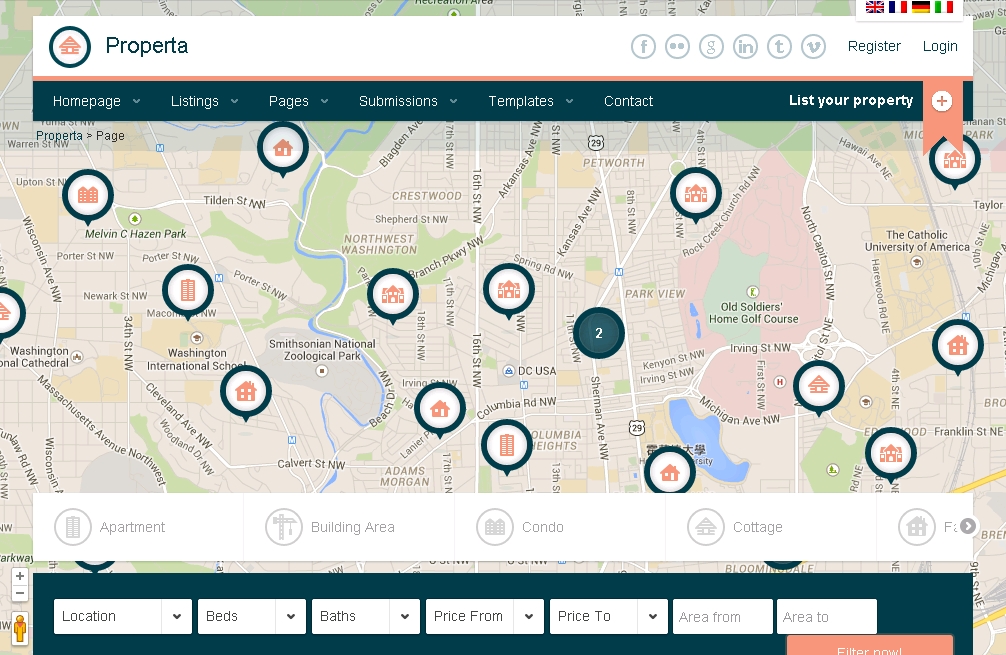Select the Cottage property type filter
This screenshot has height=655, width=1006.
(736, 527)
